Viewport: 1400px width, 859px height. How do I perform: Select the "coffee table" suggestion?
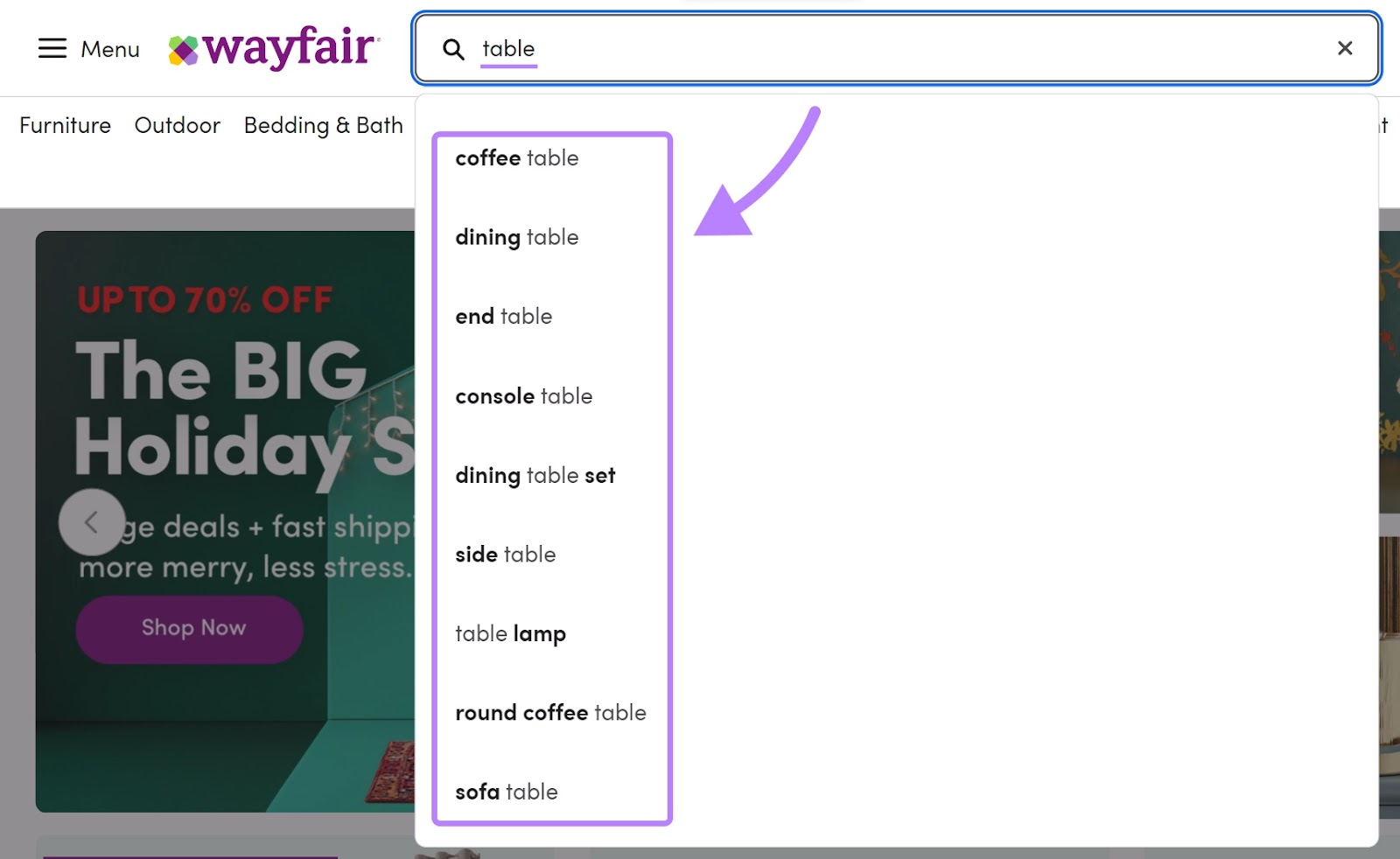[x=516, y=158]
